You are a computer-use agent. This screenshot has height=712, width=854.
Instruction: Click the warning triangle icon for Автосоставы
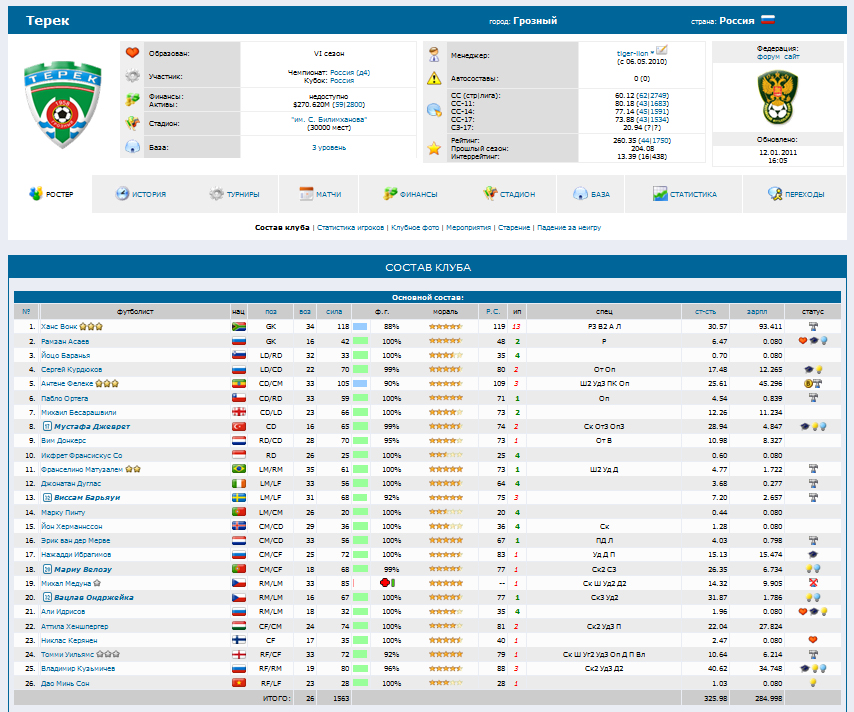[x=434, y=78]
